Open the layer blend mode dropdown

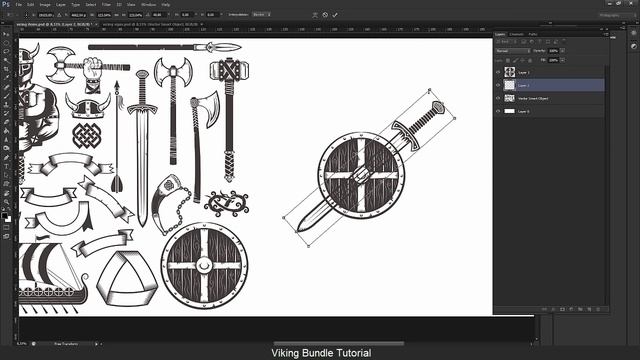coord(513,51)
